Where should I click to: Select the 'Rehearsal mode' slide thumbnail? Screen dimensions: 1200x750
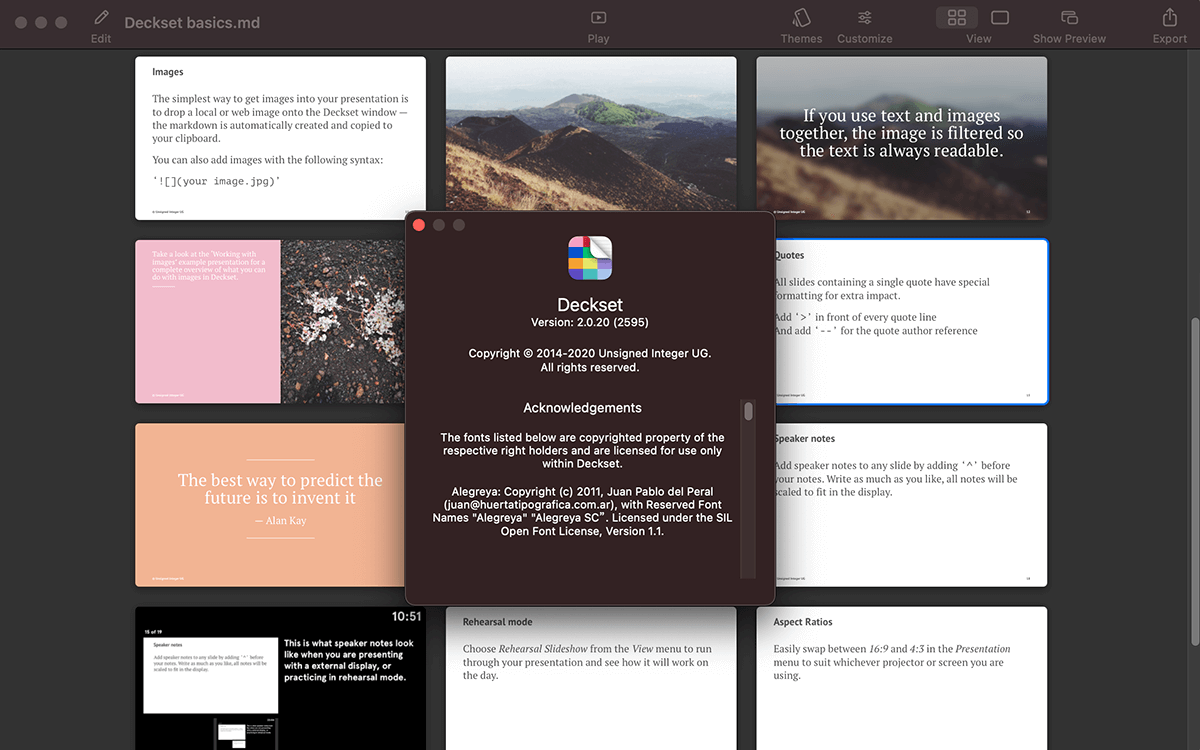[591, 678]
